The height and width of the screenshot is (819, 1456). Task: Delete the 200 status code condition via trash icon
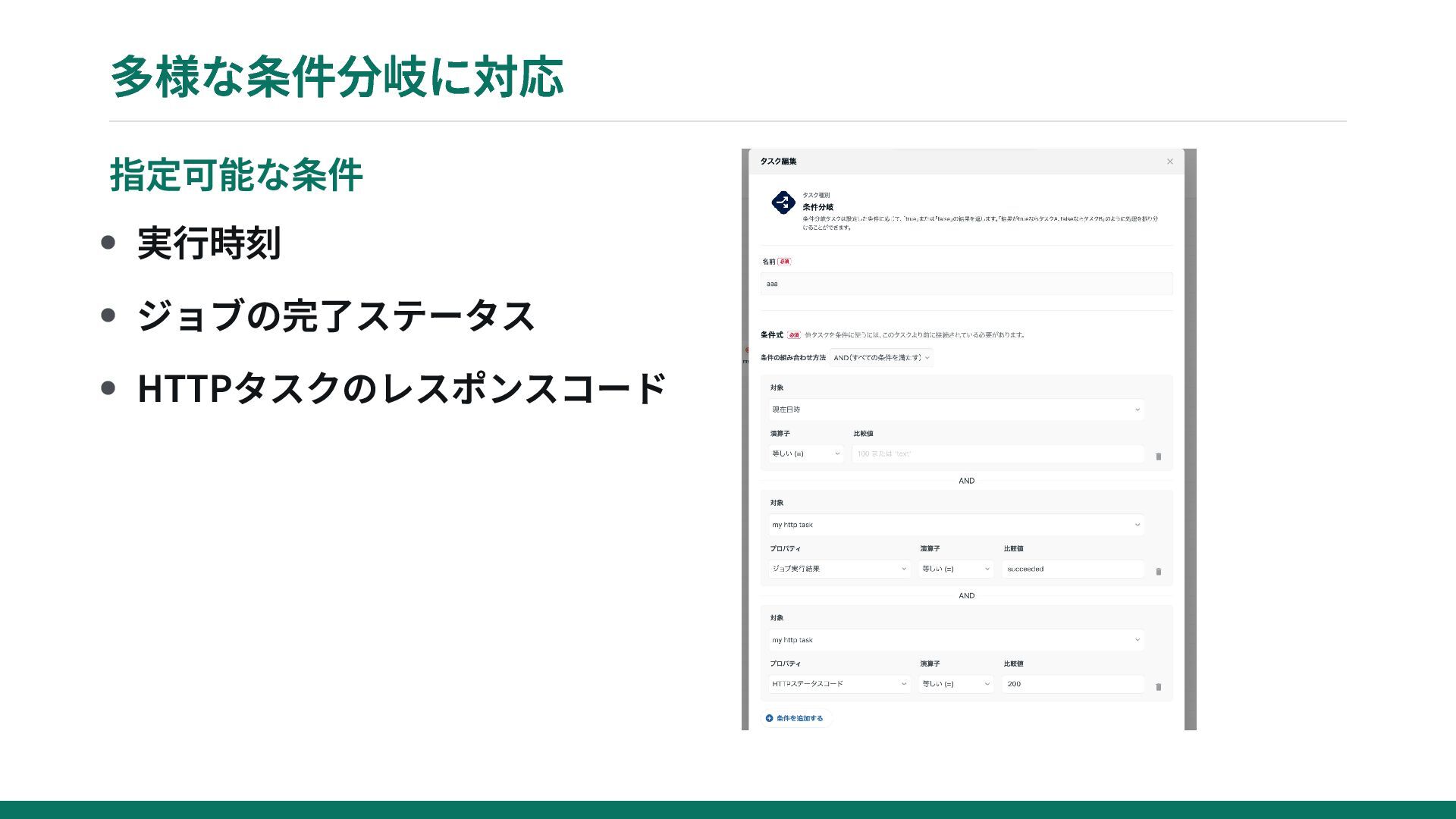click(1158, 687)
